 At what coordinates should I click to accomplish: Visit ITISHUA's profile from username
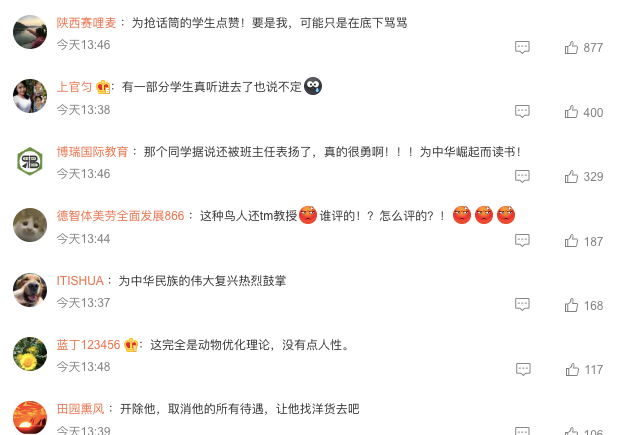click(80, 281)
